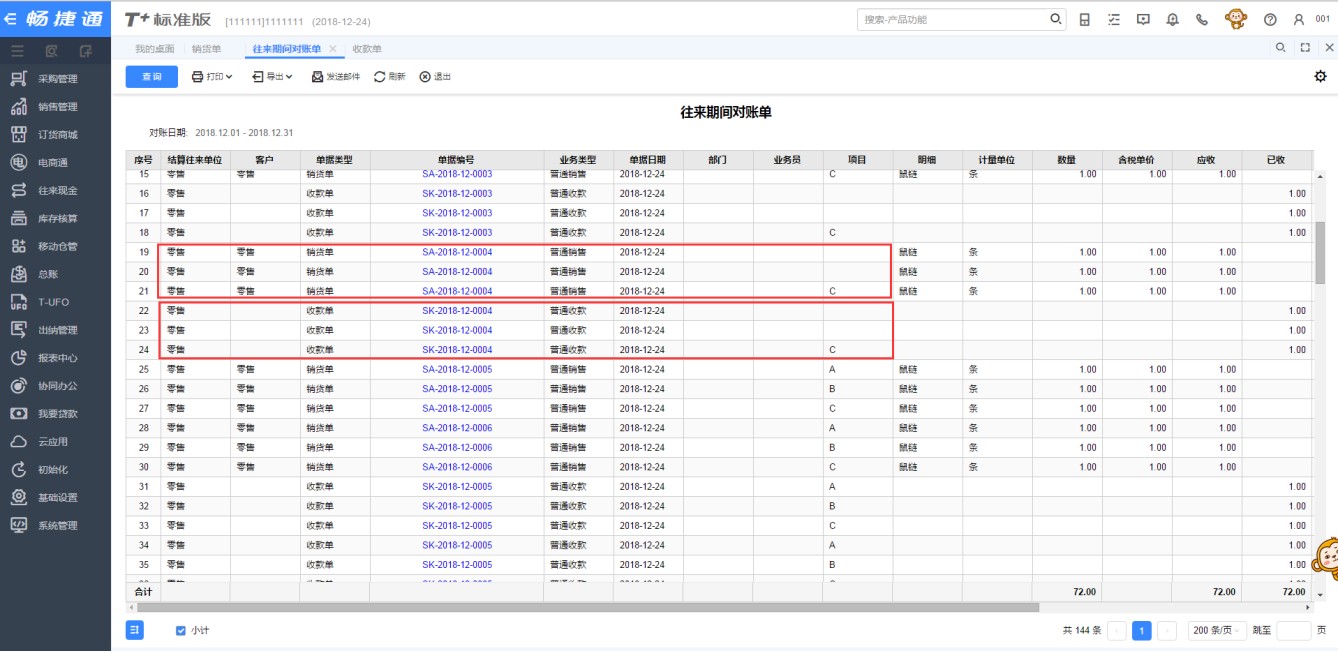Viewport: 1338px width, 651px height.
Task: Open document link SA-2018-12-0004 in row 19
Action: [457, 252]
